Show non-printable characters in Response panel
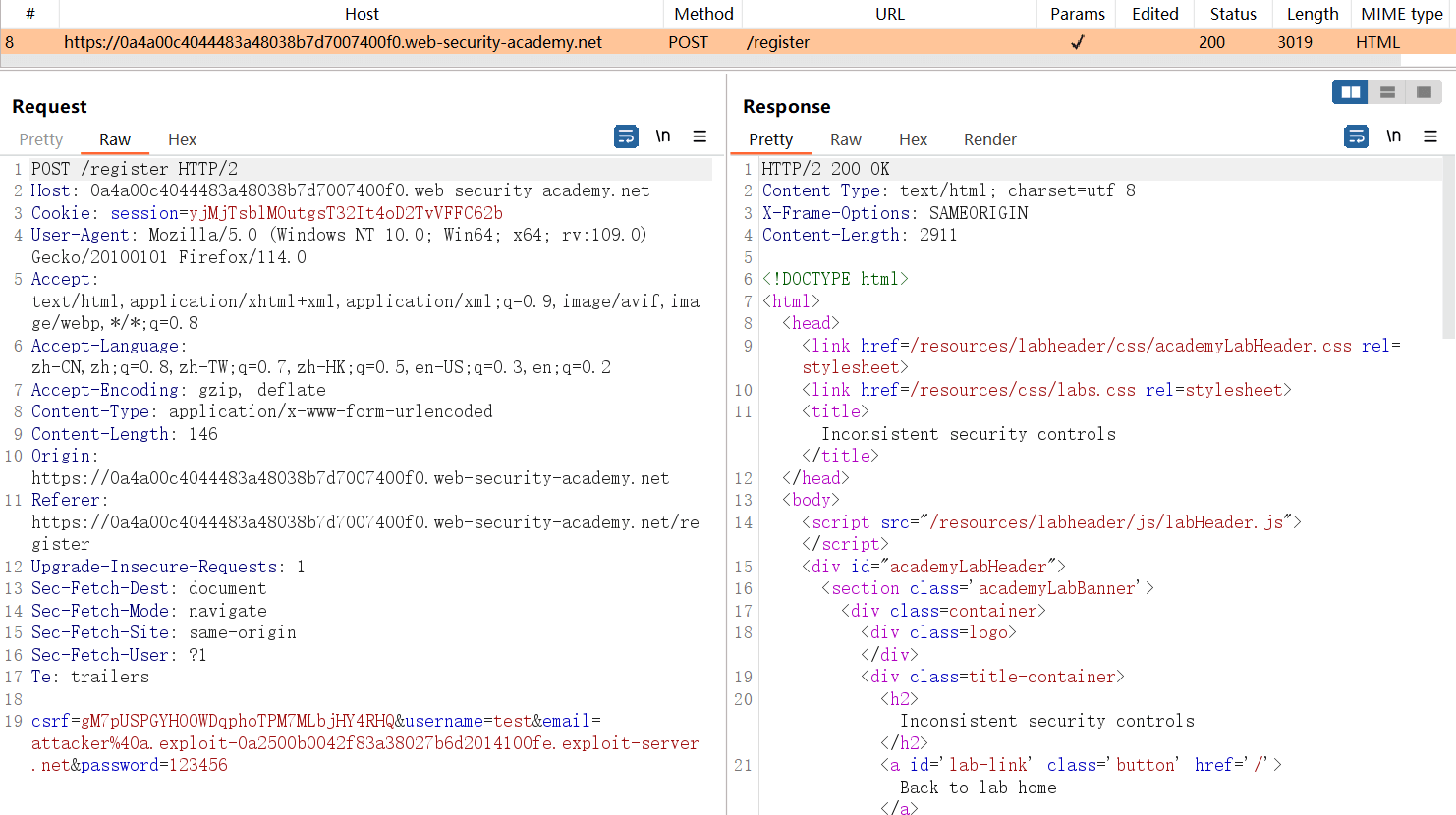 click(1393, 136)
